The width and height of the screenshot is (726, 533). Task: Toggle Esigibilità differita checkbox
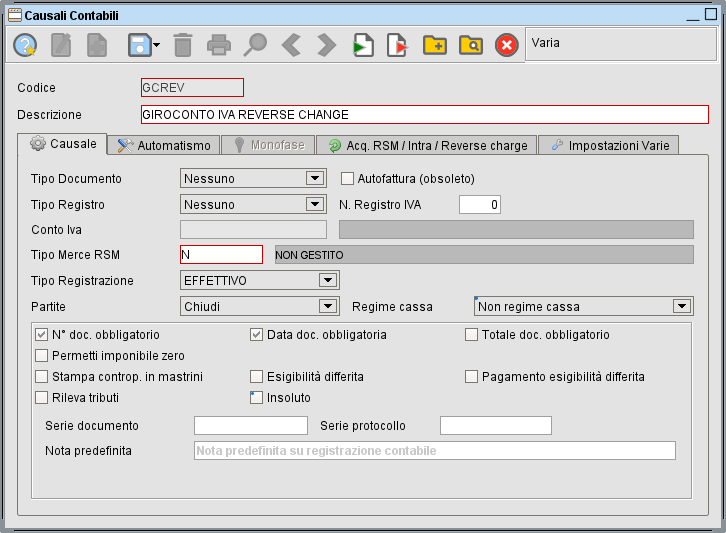[x=257, y=376]
